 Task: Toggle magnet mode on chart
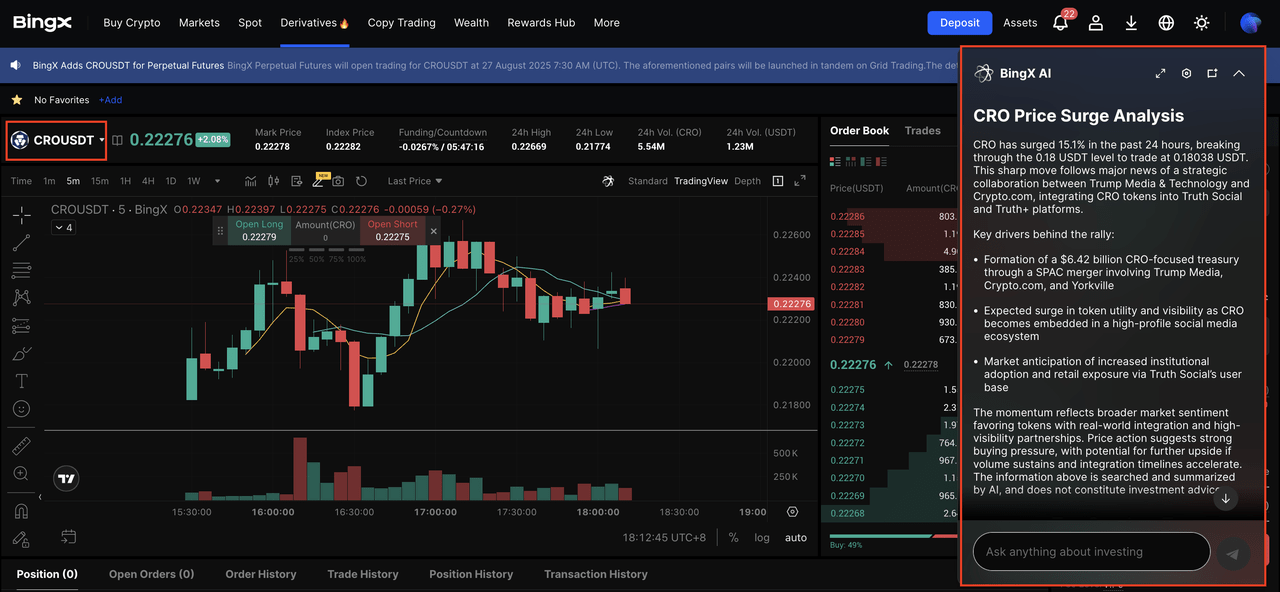(x=21, y=511)
